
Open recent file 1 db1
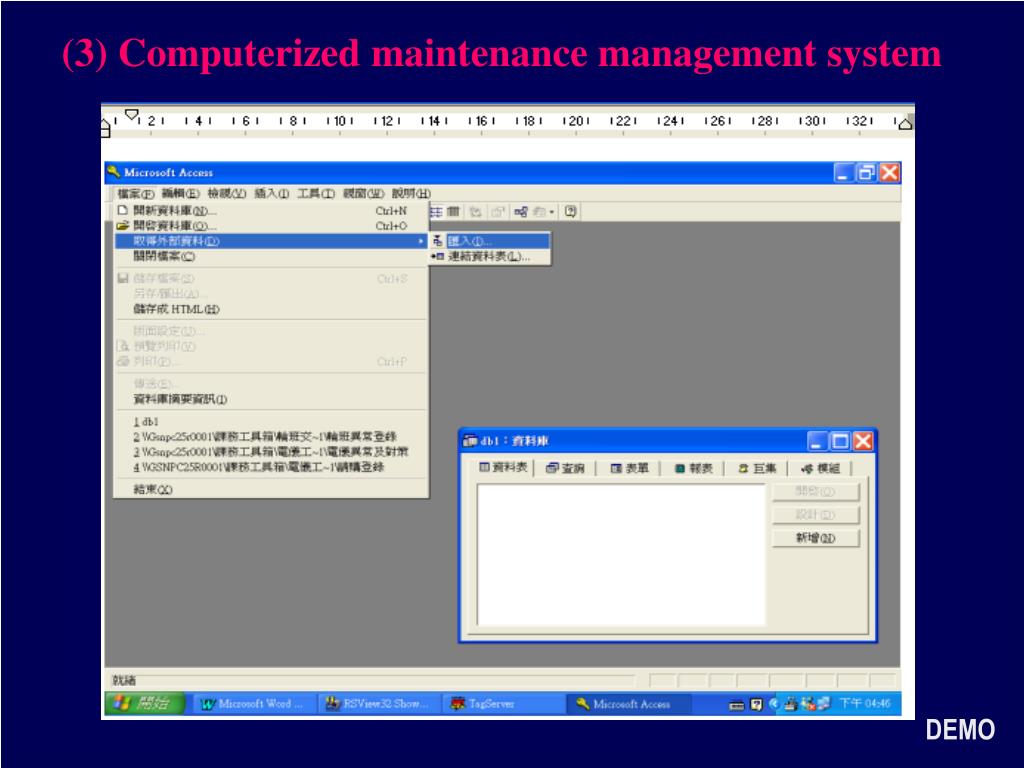[271, 422]
